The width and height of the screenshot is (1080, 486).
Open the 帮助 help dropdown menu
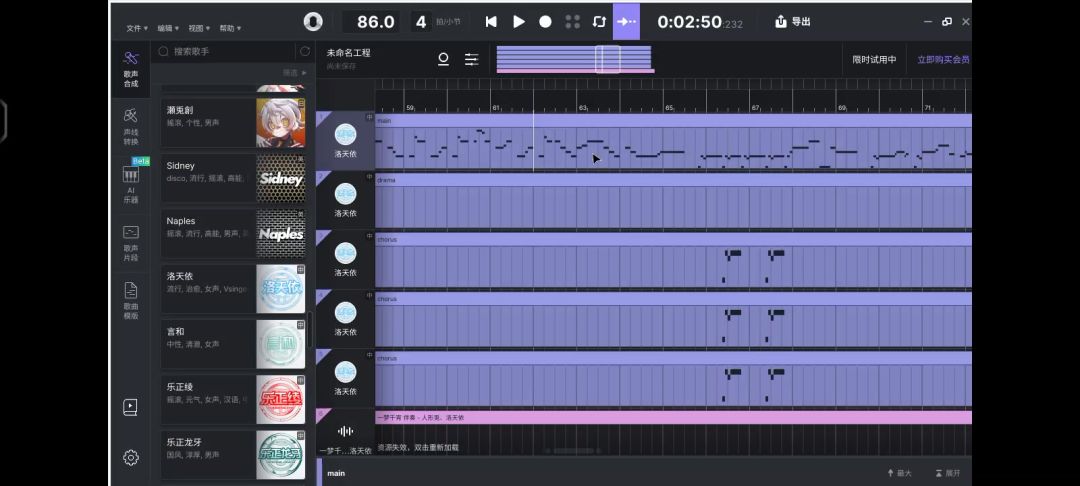[229, 29]
